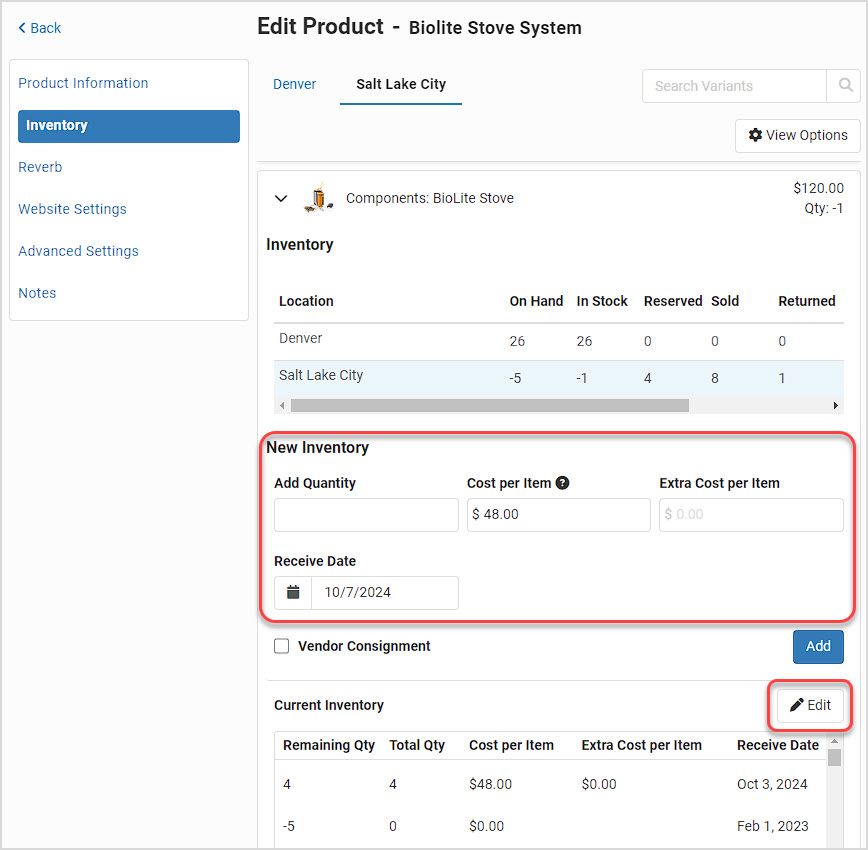The height and width of the screenshot is (850, 868).
Task: Select the Denver row in inventory table
Action: [x=559, y=342]
